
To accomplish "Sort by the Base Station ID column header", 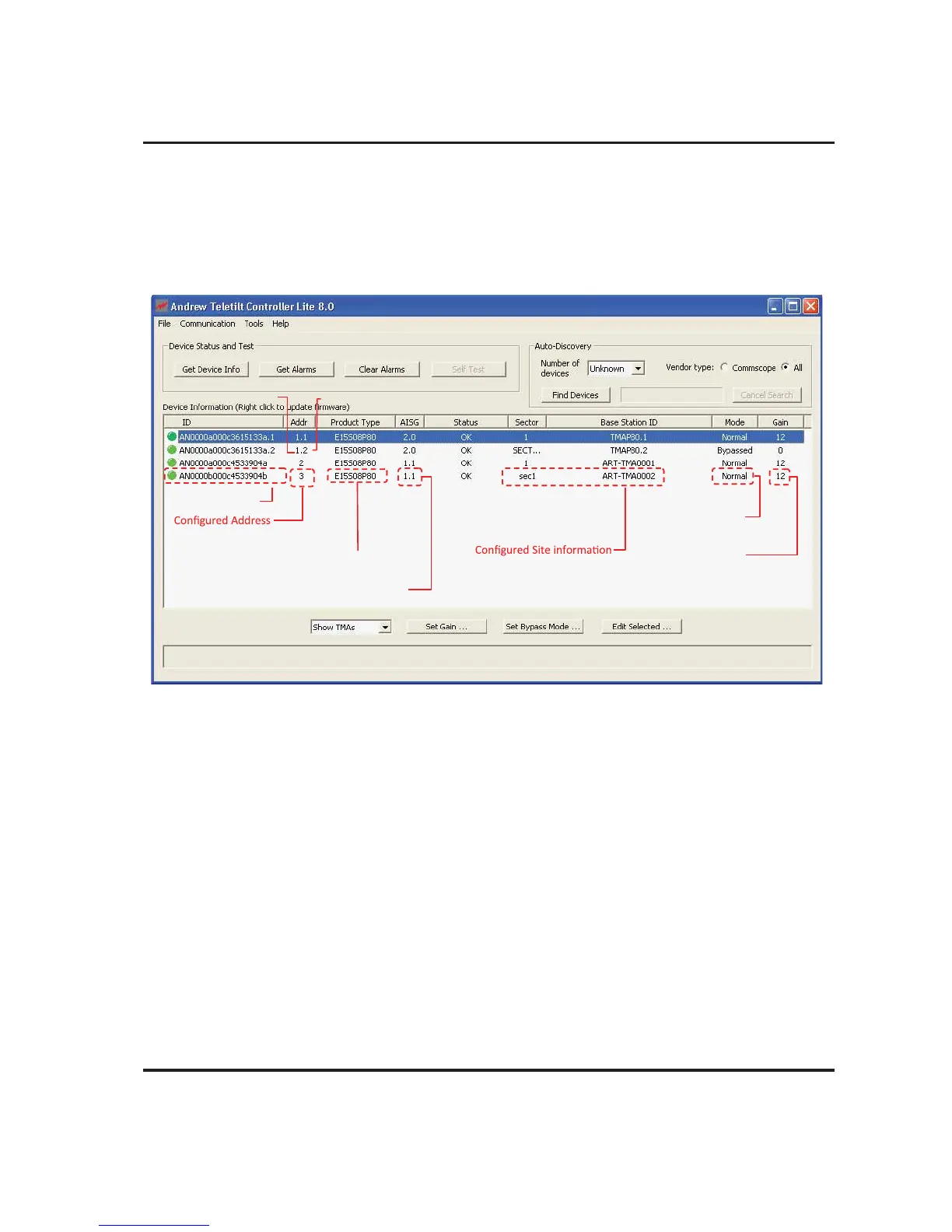I will click(628, 422).
